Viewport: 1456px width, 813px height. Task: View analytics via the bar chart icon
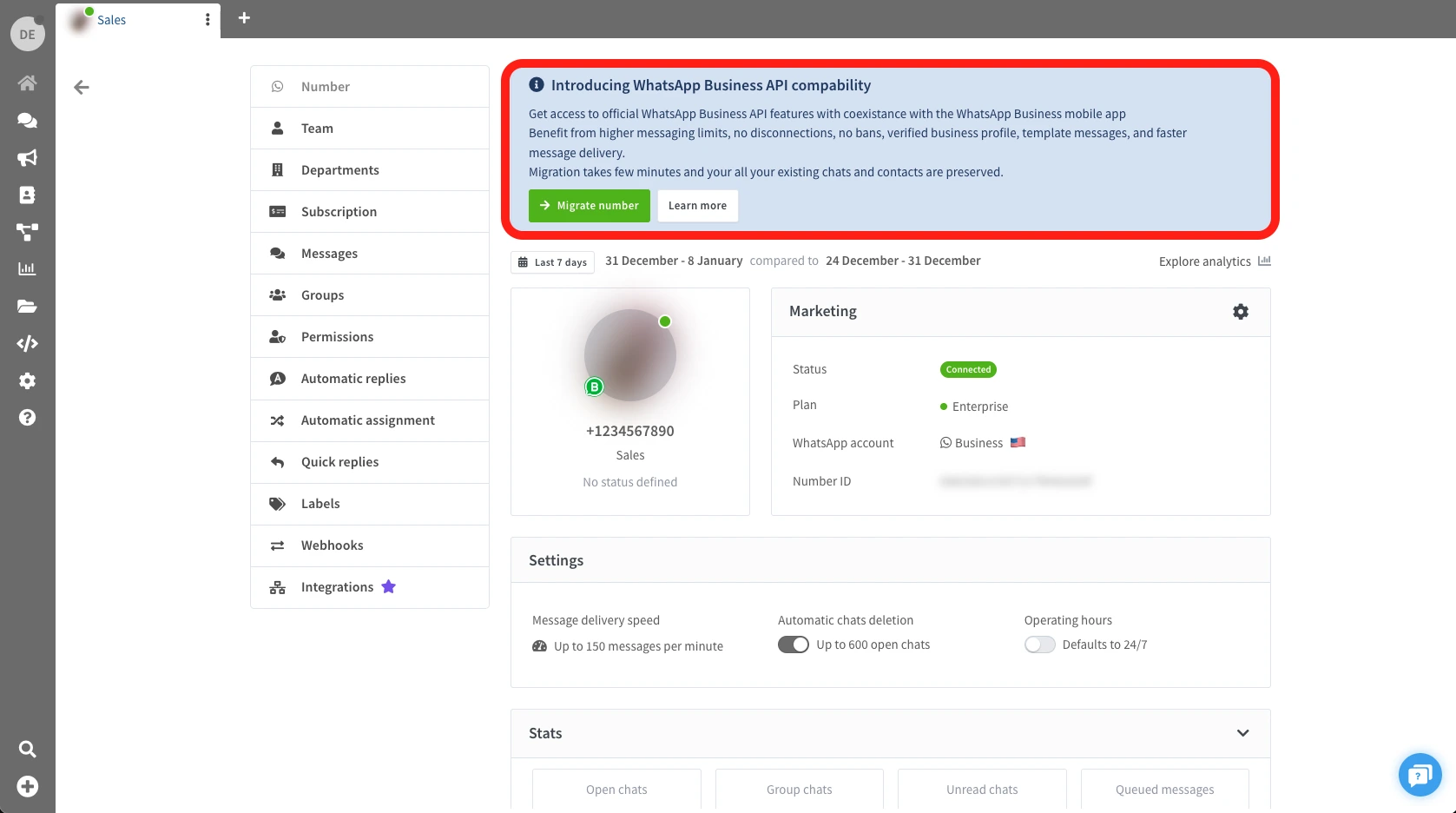[27, 268]
